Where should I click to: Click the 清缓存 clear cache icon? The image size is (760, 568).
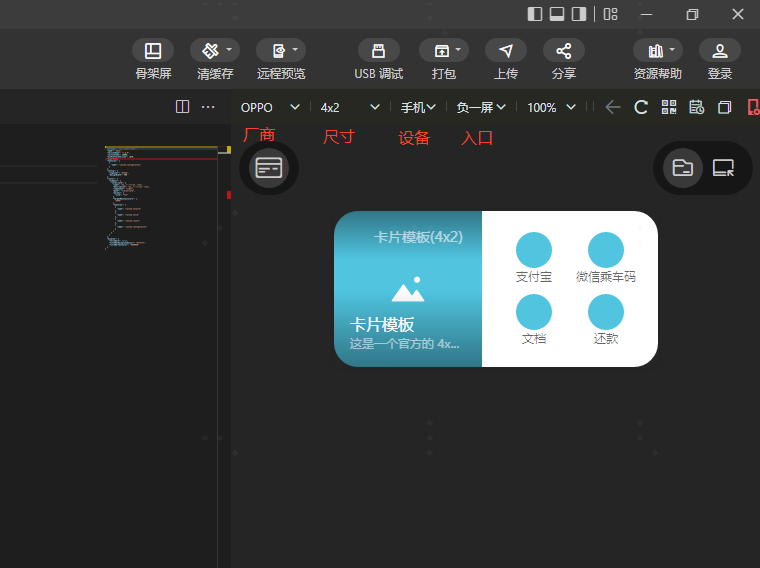pos(210,50)
